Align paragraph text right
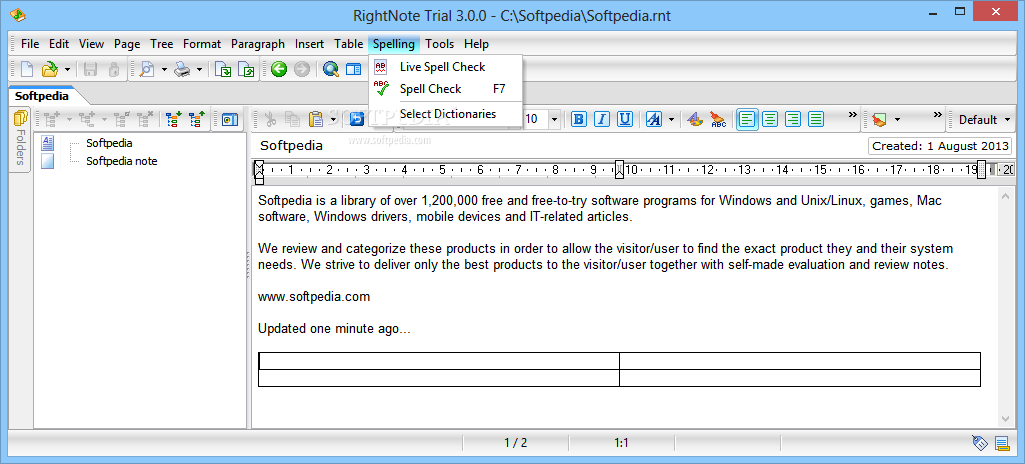Screen dimensions: 1025x464 click(x=794, y=119)
